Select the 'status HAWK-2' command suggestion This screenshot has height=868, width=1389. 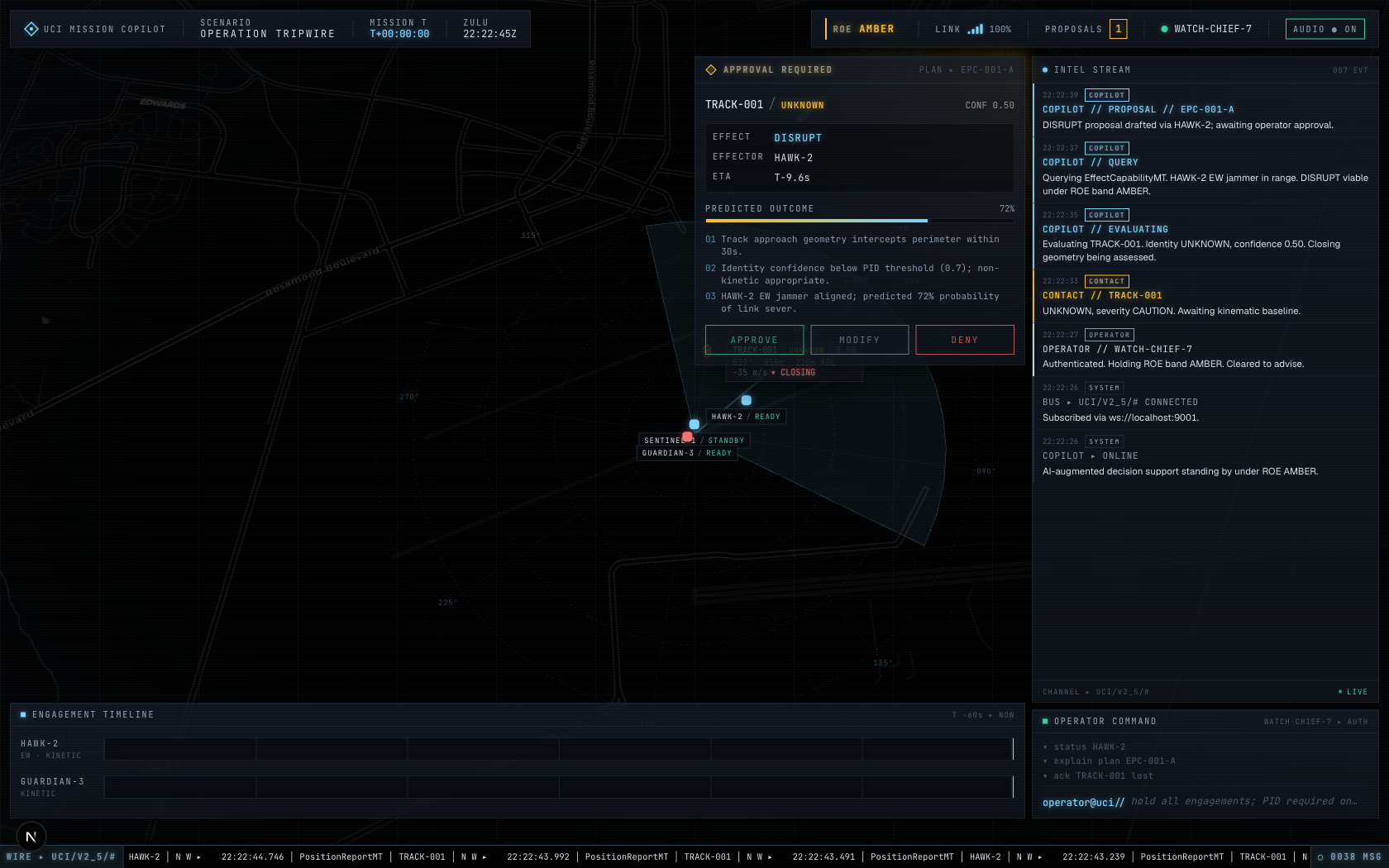point(1084,747)
